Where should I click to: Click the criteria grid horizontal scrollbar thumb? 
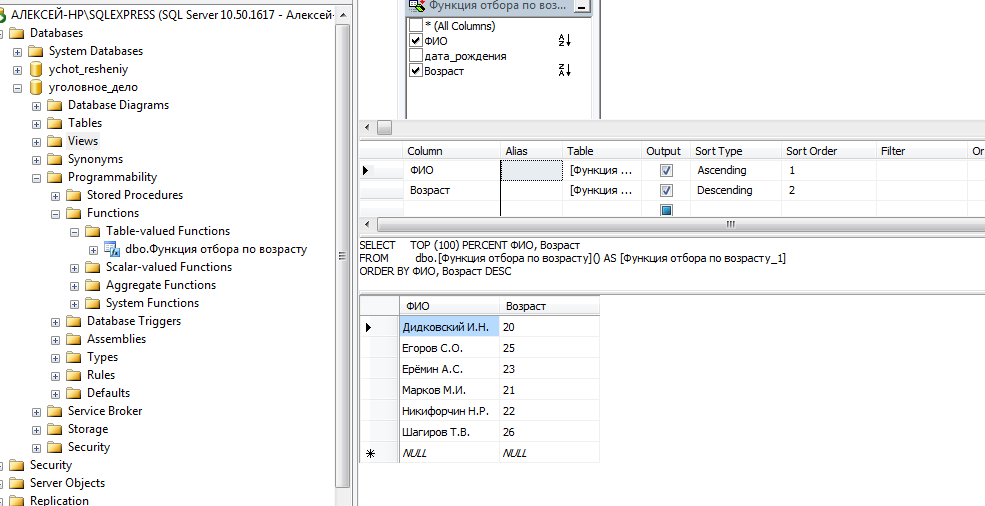[730, 224]
